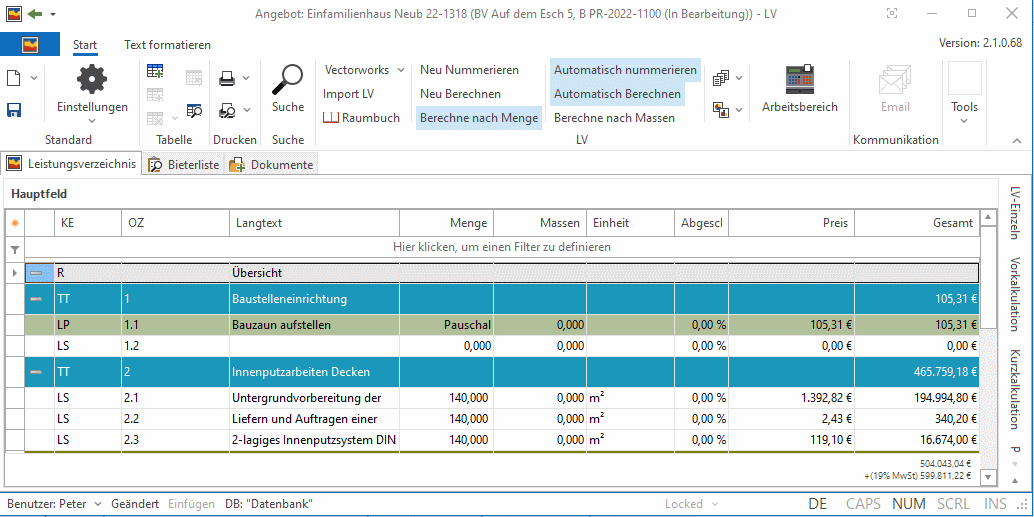Click Neu Nummerieren
The width and height of the screenshot is (1034, 517).
coord(470,70)
